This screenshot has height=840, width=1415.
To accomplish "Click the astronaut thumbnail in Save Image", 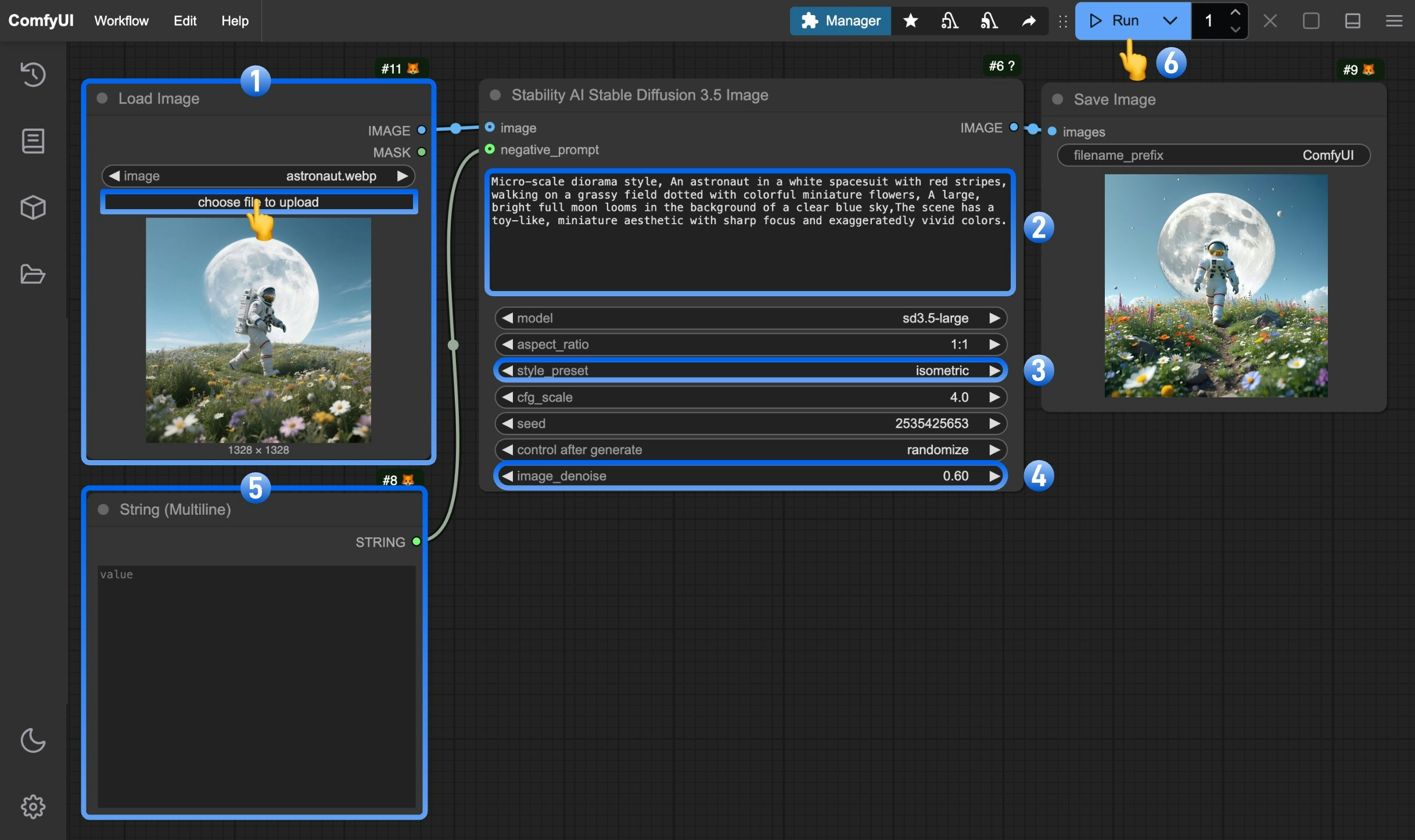I will (1215, 288).
